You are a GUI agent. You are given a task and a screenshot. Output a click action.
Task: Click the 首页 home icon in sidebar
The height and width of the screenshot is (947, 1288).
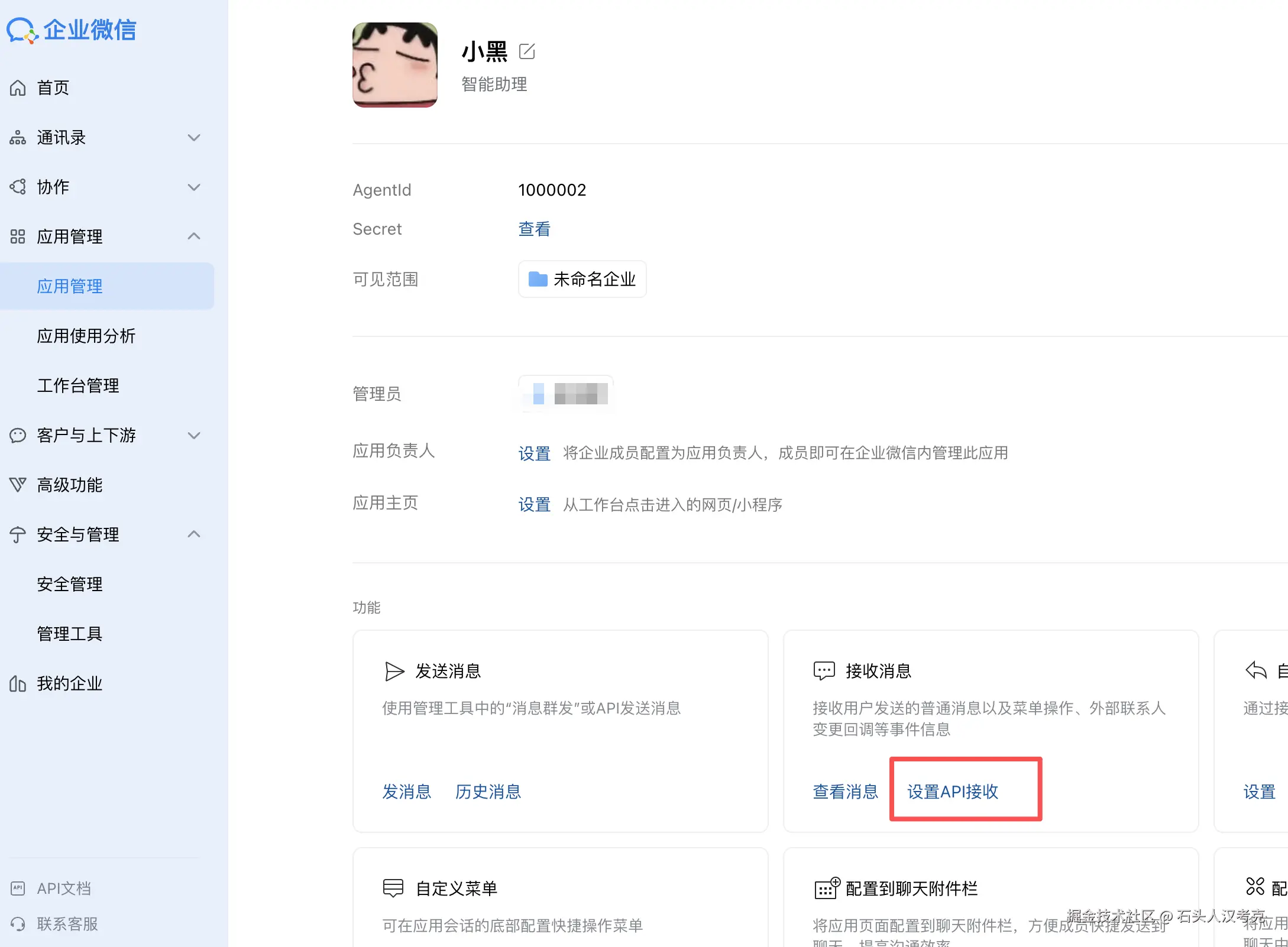[18, 87]
